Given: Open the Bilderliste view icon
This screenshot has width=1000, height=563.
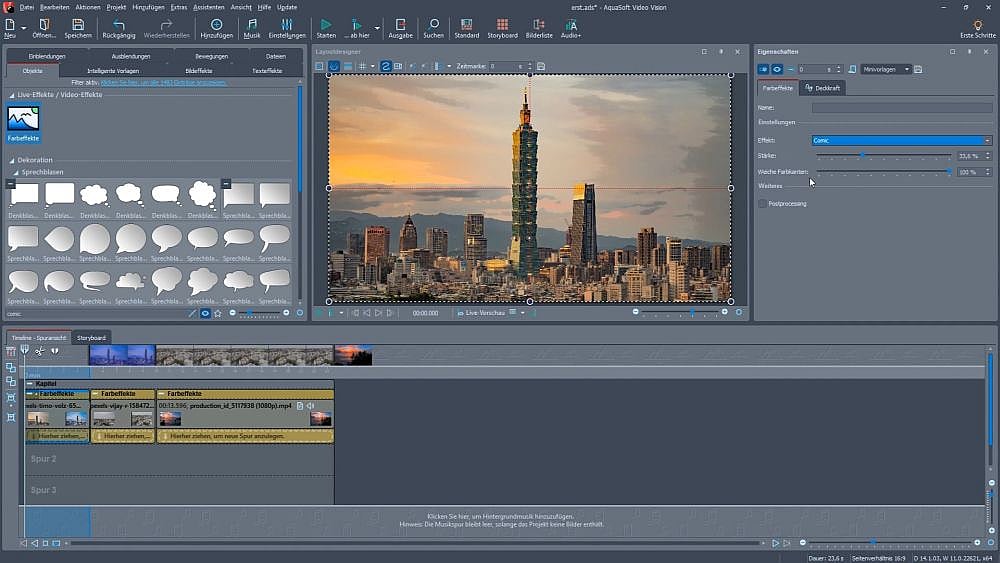Looking at the screenshot, I should click(539, 24).
